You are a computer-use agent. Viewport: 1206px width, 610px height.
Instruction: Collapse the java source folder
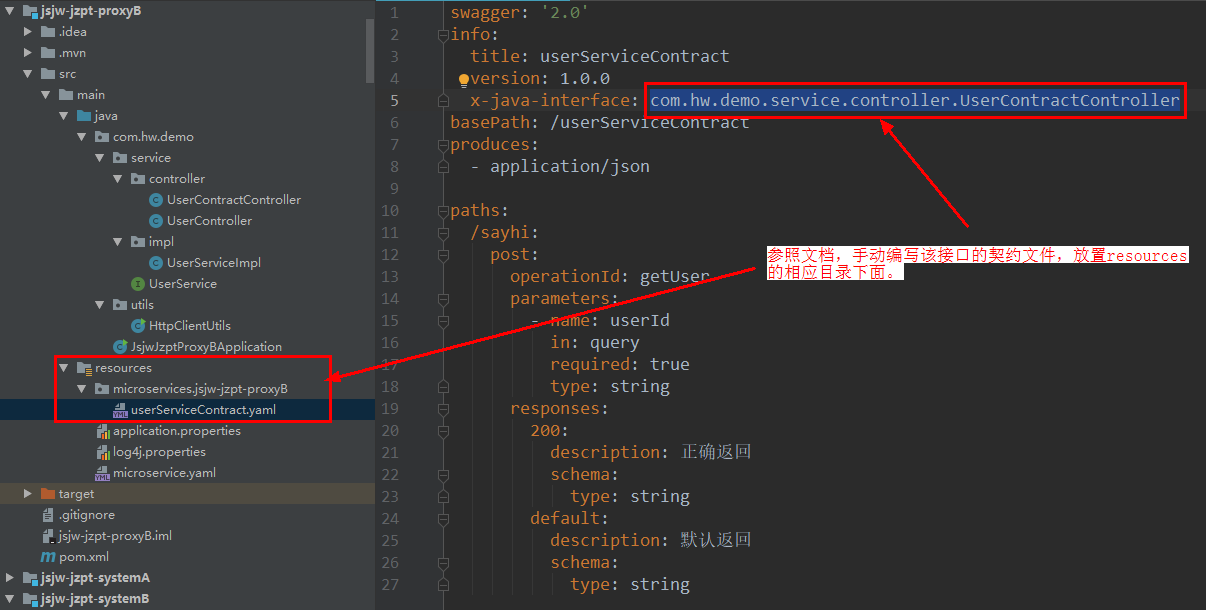pyautogui.click(x=64, y=115)
